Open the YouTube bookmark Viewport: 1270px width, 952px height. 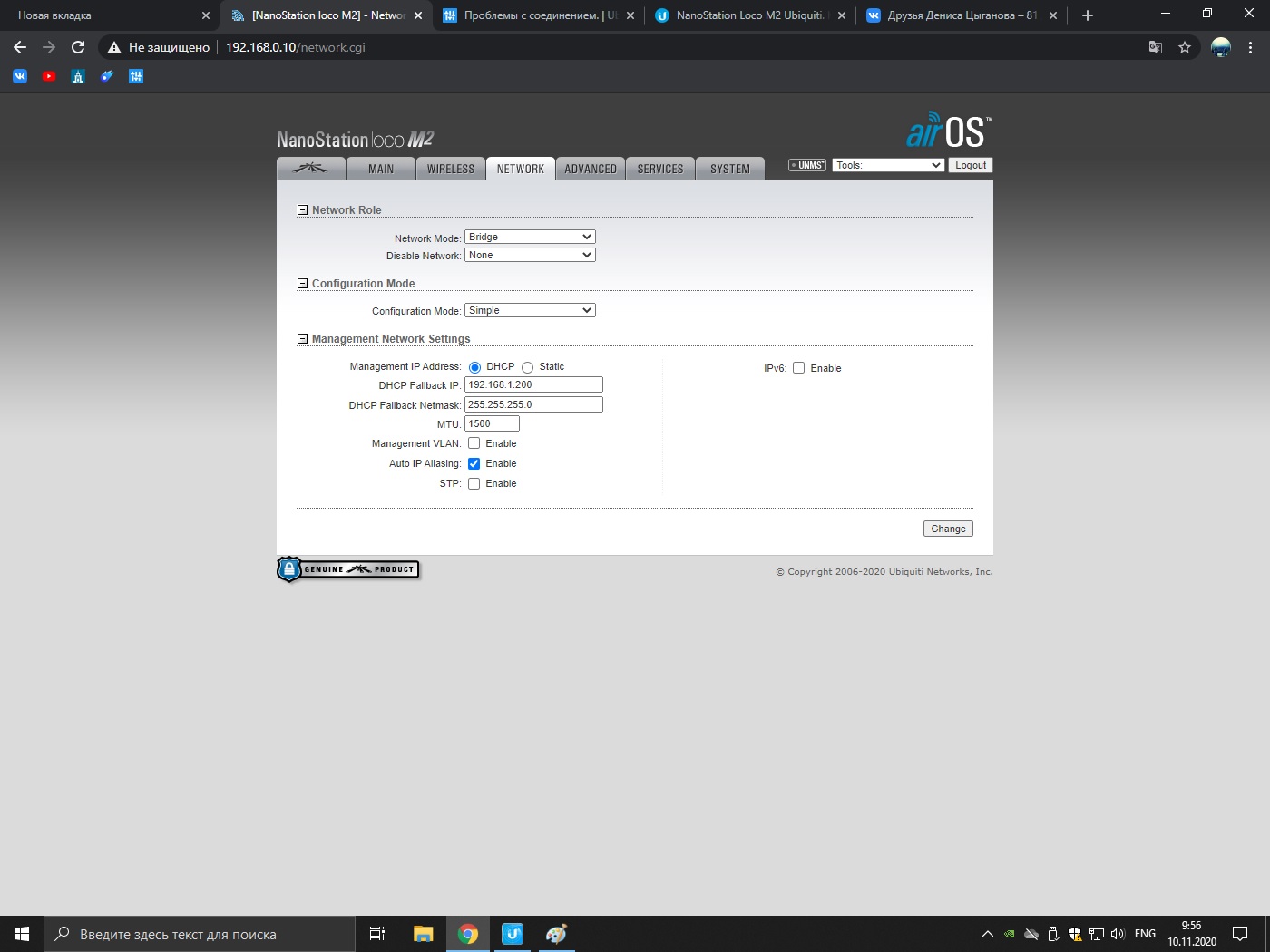[49, 76]
